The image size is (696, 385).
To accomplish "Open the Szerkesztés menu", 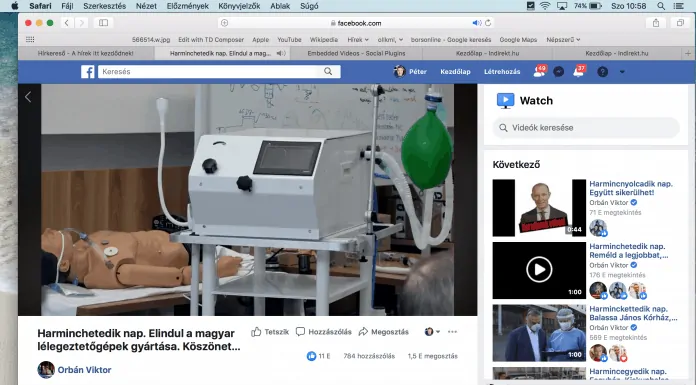I will (x=105, y=6).
